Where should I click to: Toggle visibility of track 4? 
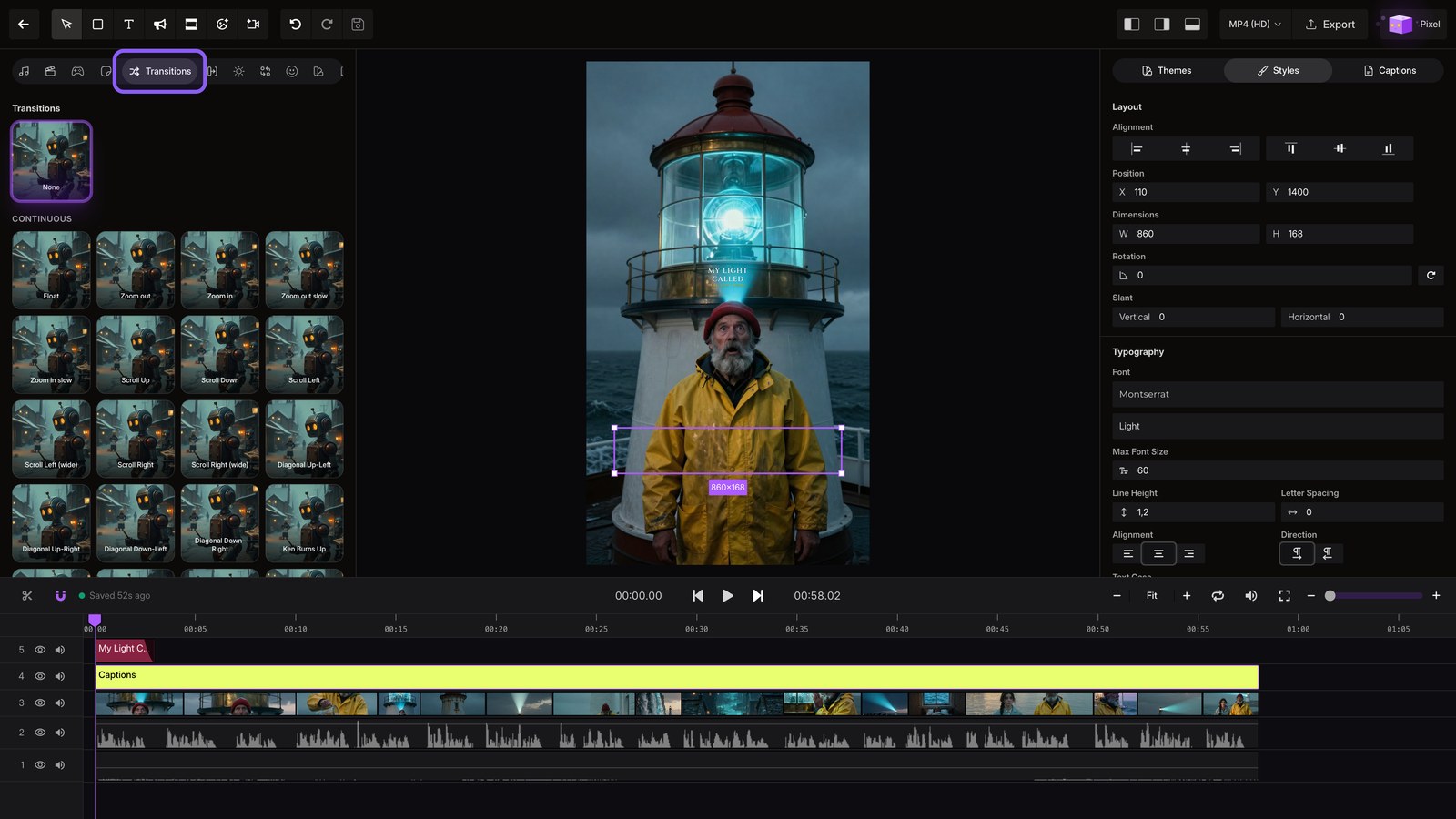(x=40, y=676)
